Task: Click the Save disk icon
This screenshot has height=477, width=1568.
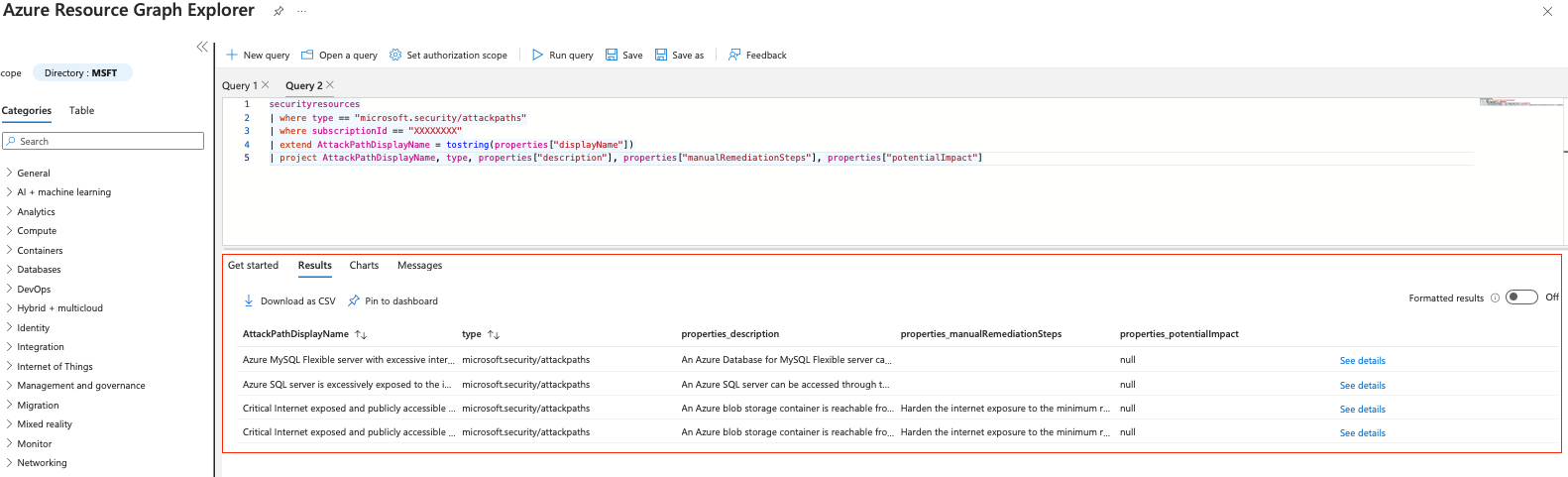Action: pyautogui.click(x=612, y=55)
